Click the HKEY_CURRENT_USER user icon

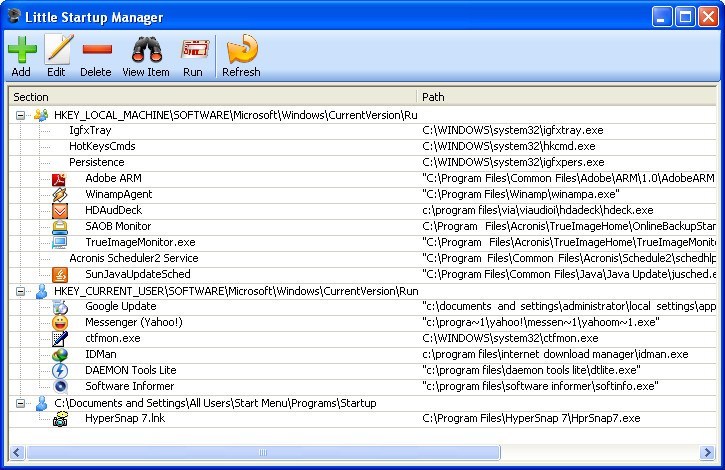(42, 291)
